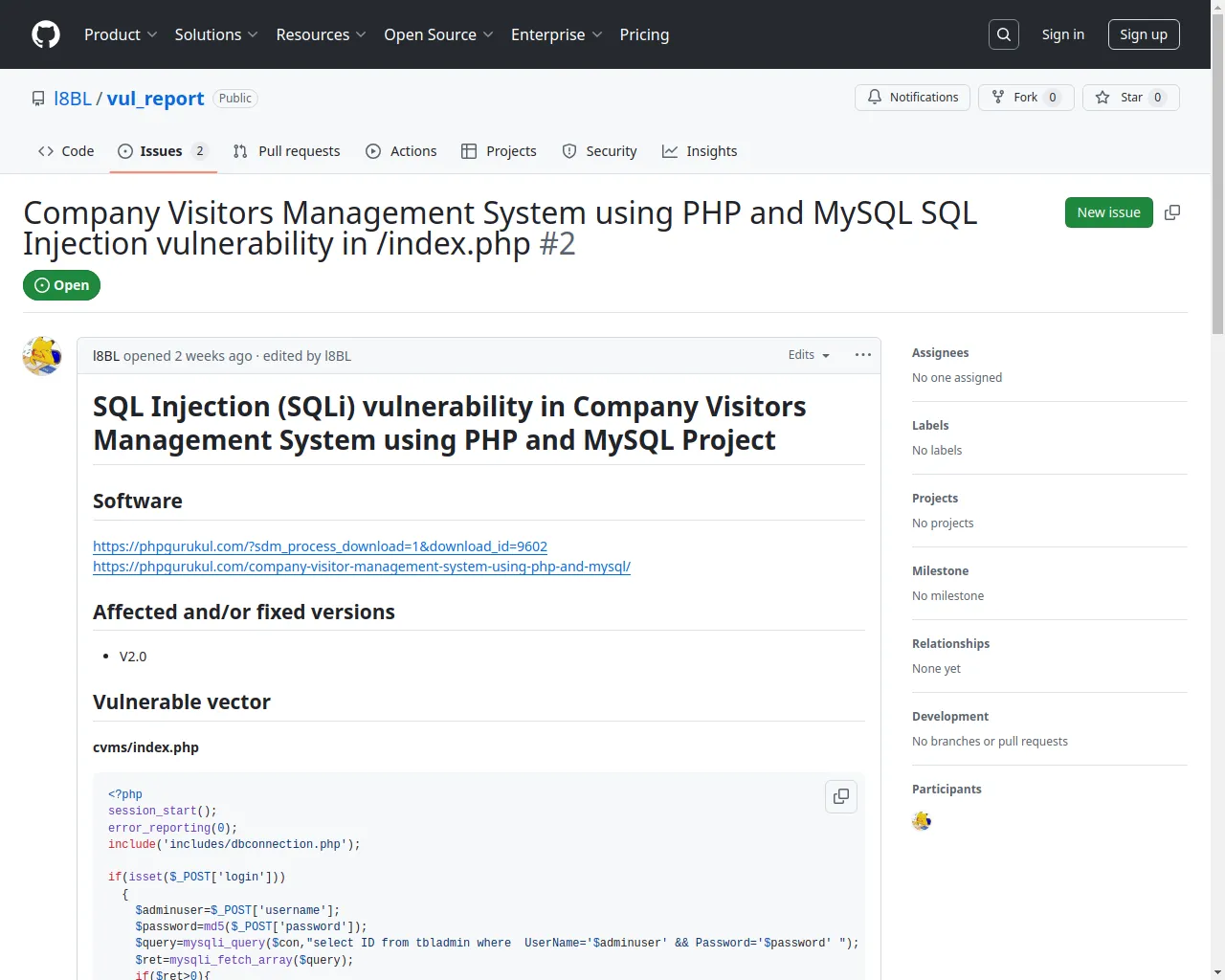Expand the Open Source menu
Image resolution: width=1225 pixels, height=980 pixels.
pos(438,34)
